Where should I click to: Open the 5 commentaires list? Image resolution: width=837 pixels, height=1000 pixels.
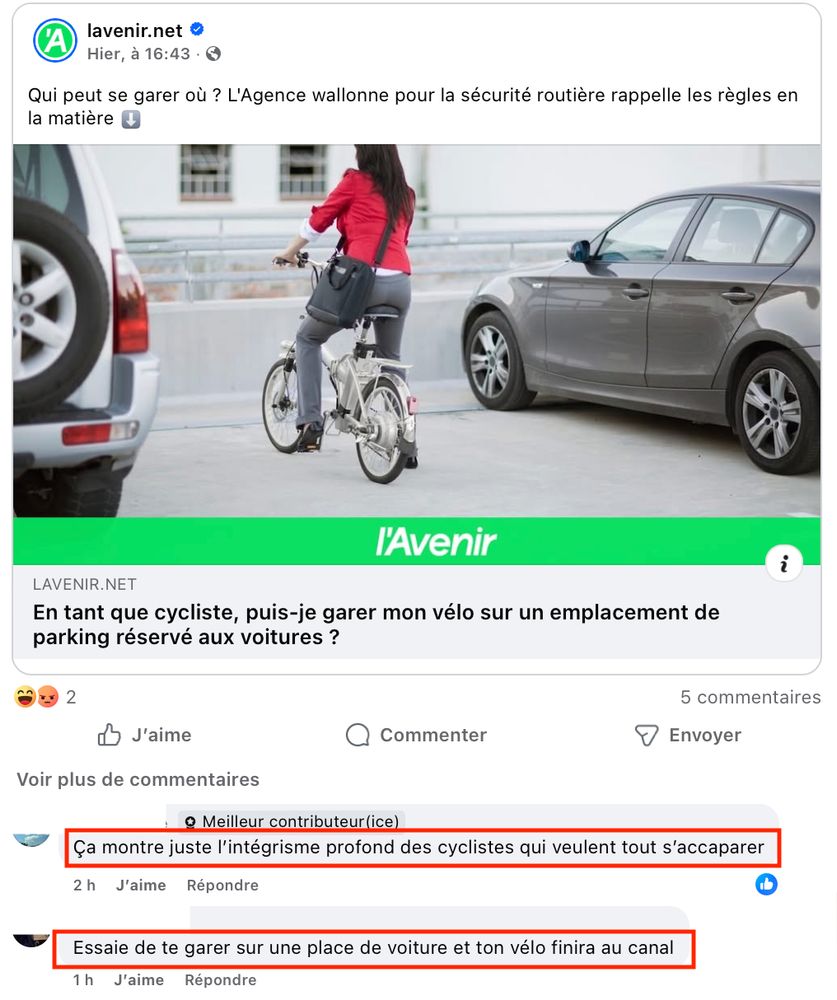[750, 697]
